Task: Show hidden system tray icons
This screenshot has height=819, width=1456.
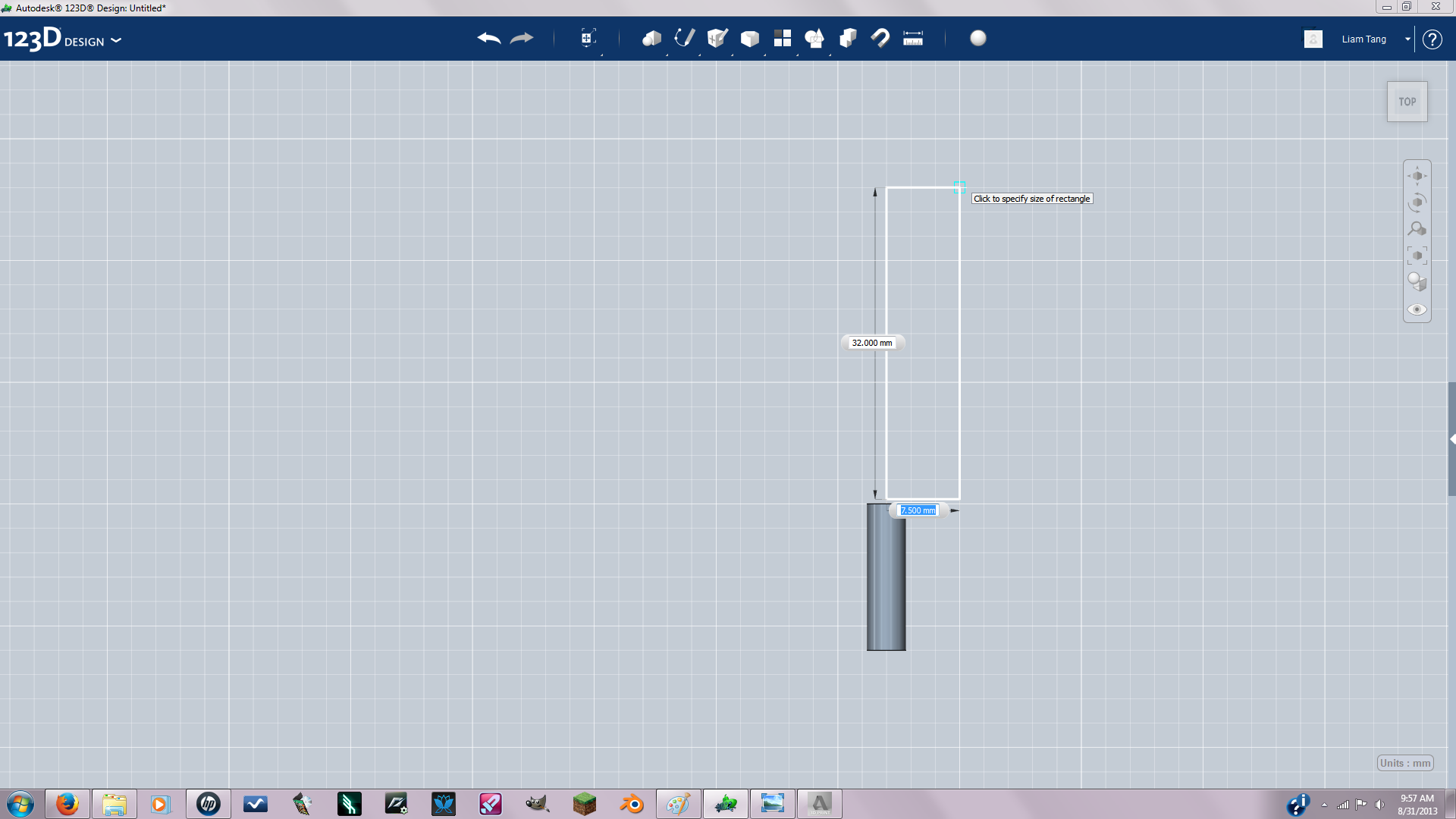Action: pos(1324,805)
